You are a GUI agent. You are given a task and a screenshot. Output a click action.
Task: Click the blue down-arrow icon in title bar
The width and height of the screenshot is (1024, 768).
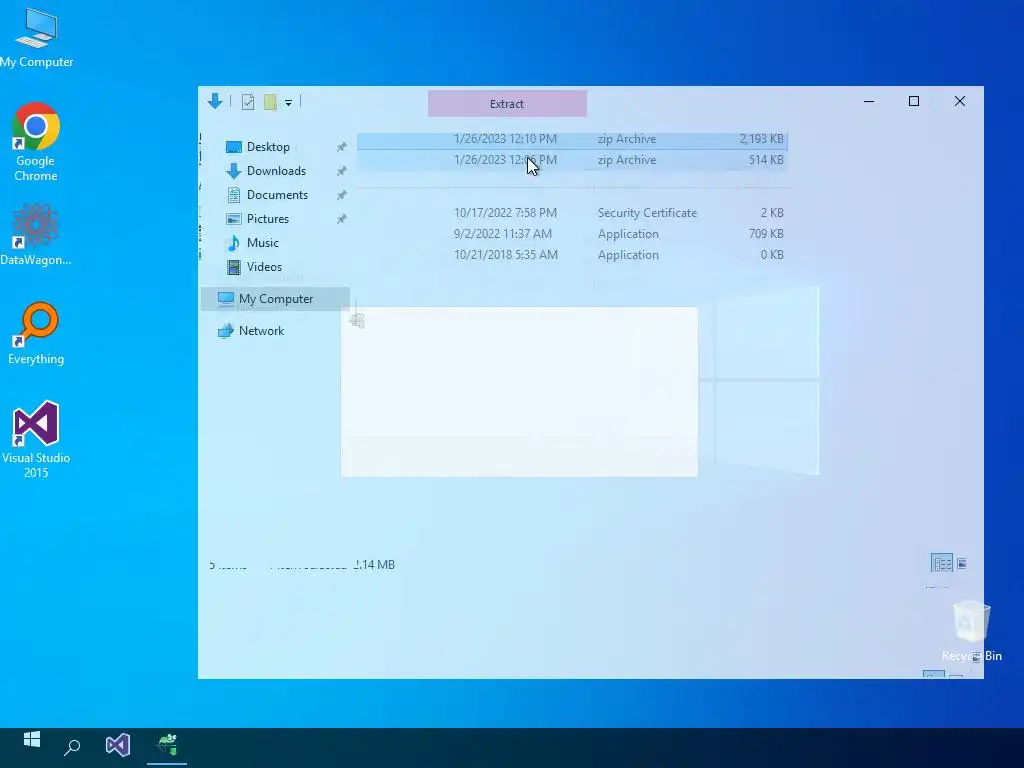[215, 101]
